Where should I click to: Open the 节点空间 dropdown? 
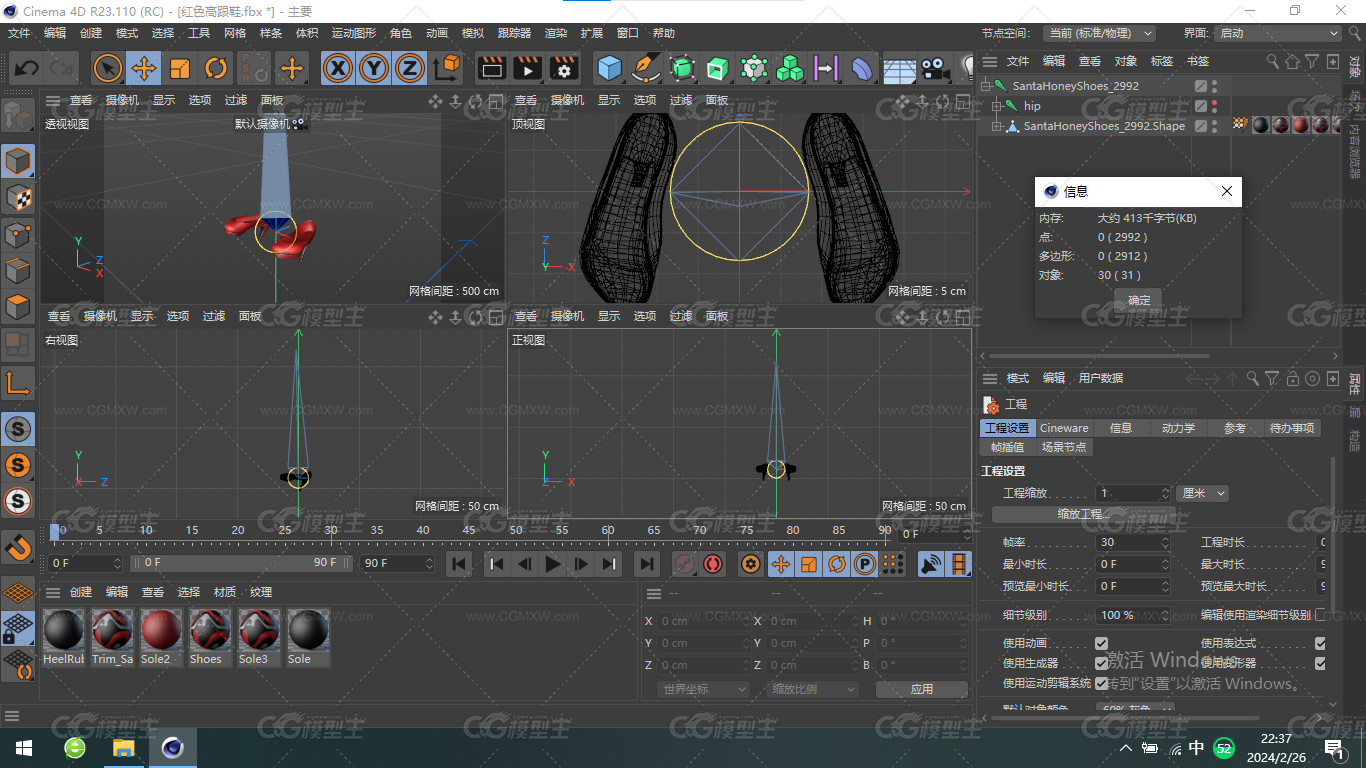1099,33
